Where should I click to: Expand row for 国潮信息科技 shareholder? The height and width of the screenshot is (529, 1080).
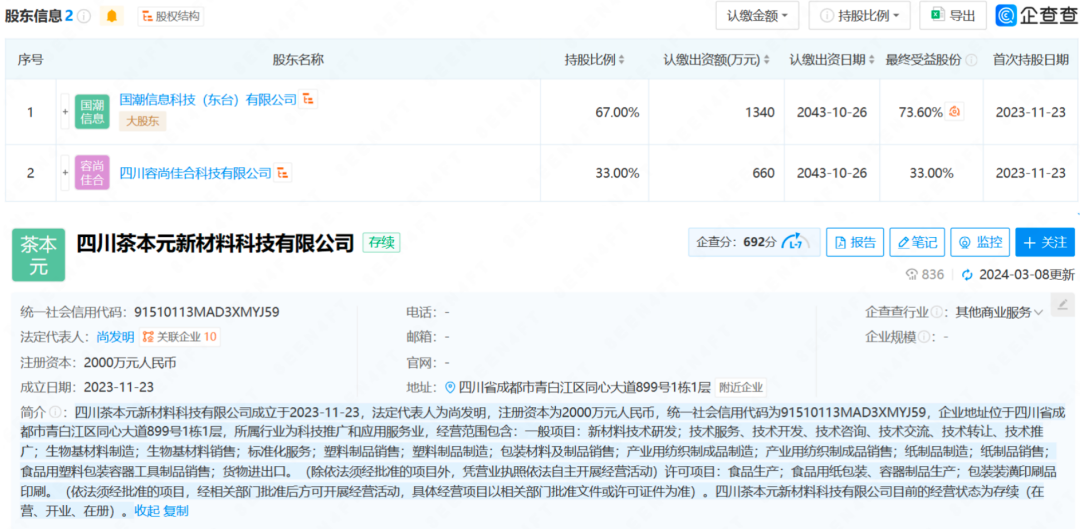66,112
